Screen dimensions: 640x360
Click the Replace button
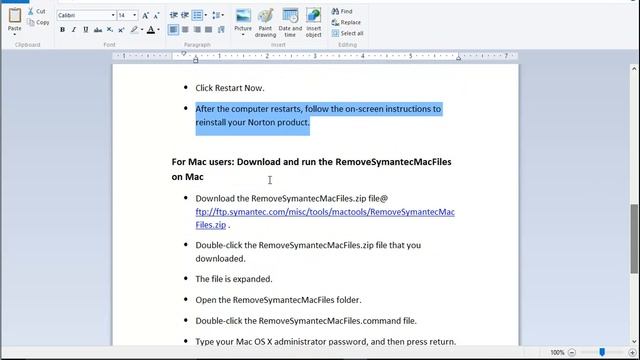point(346,22)
